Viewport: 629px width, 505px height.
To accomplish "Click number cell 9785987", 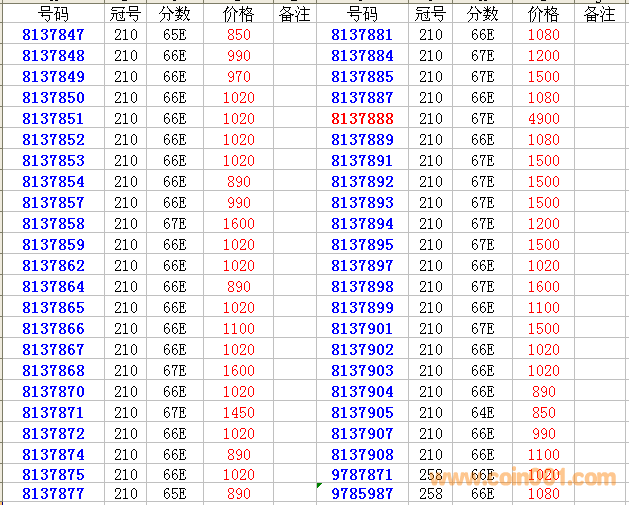I will (x=362, y=493).
